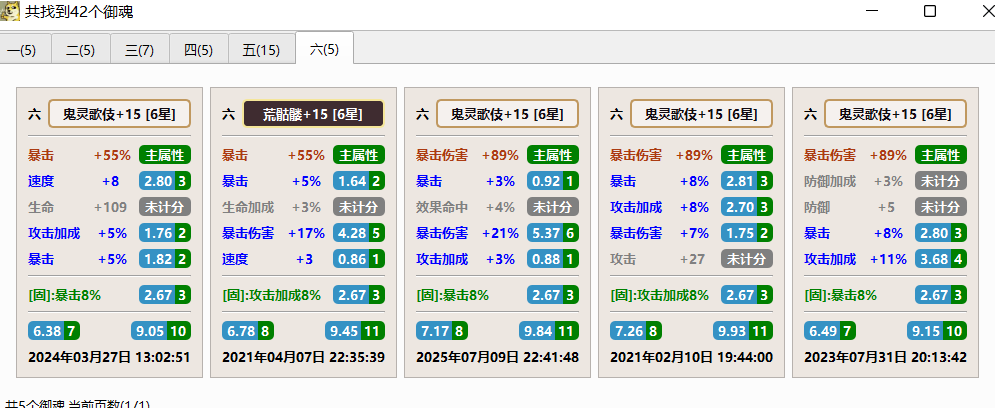This screenshot has height=408, width=995.
Task: Click the 2.81 score badge
Action: (x=747, y=181)
